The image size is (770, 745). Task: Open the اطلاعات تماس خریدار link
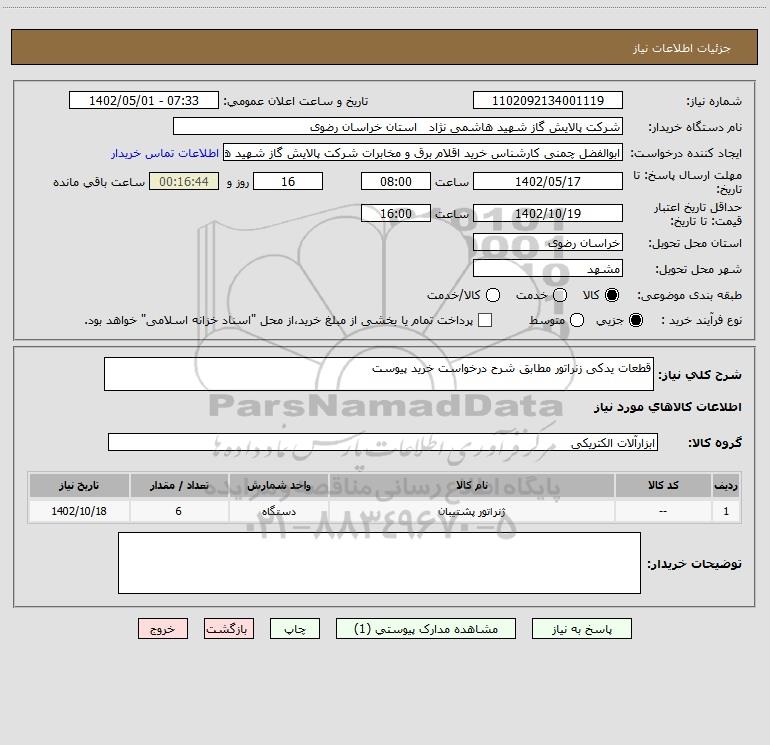point(165,153)
